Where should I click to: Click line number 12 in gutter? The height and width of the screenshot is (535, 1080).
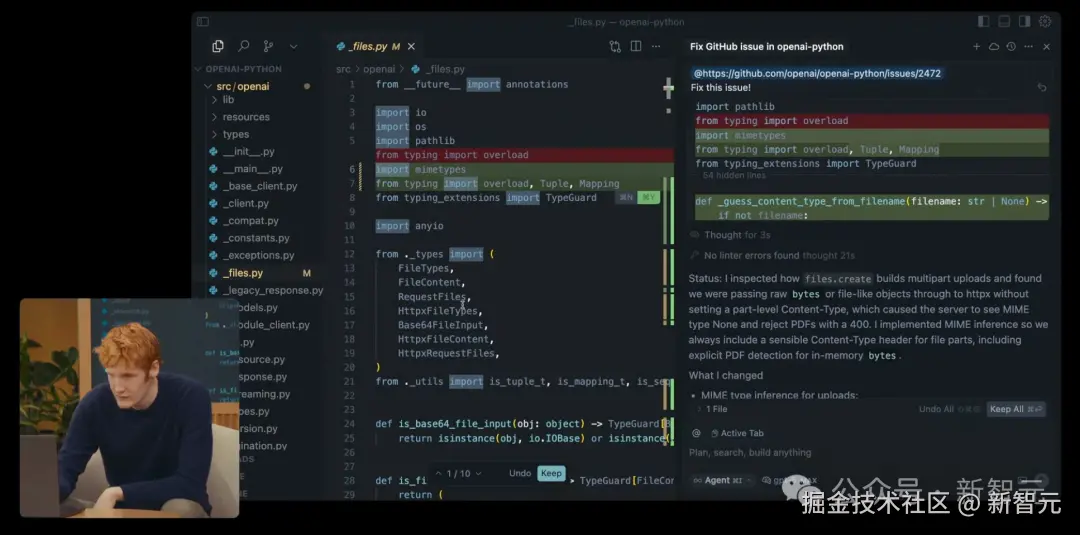tap(350, 254)
